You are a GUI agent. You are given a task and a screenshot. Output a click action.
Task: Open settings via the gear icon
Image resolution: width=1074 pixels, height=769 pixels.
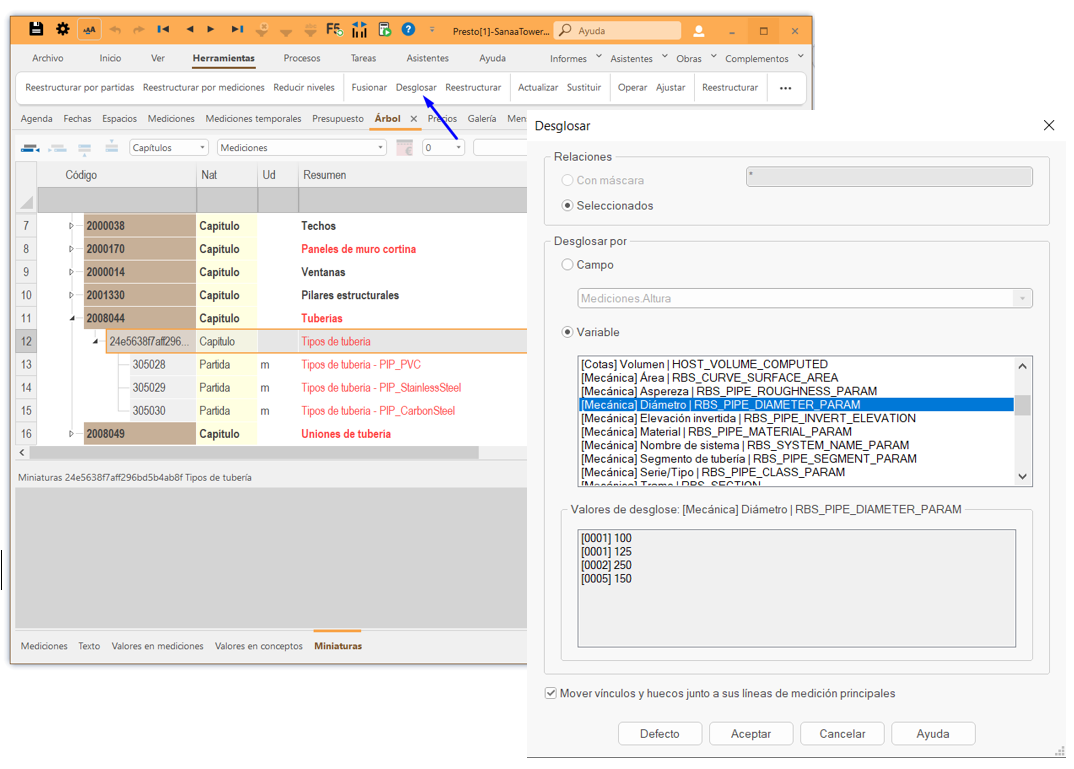point(62,29)
